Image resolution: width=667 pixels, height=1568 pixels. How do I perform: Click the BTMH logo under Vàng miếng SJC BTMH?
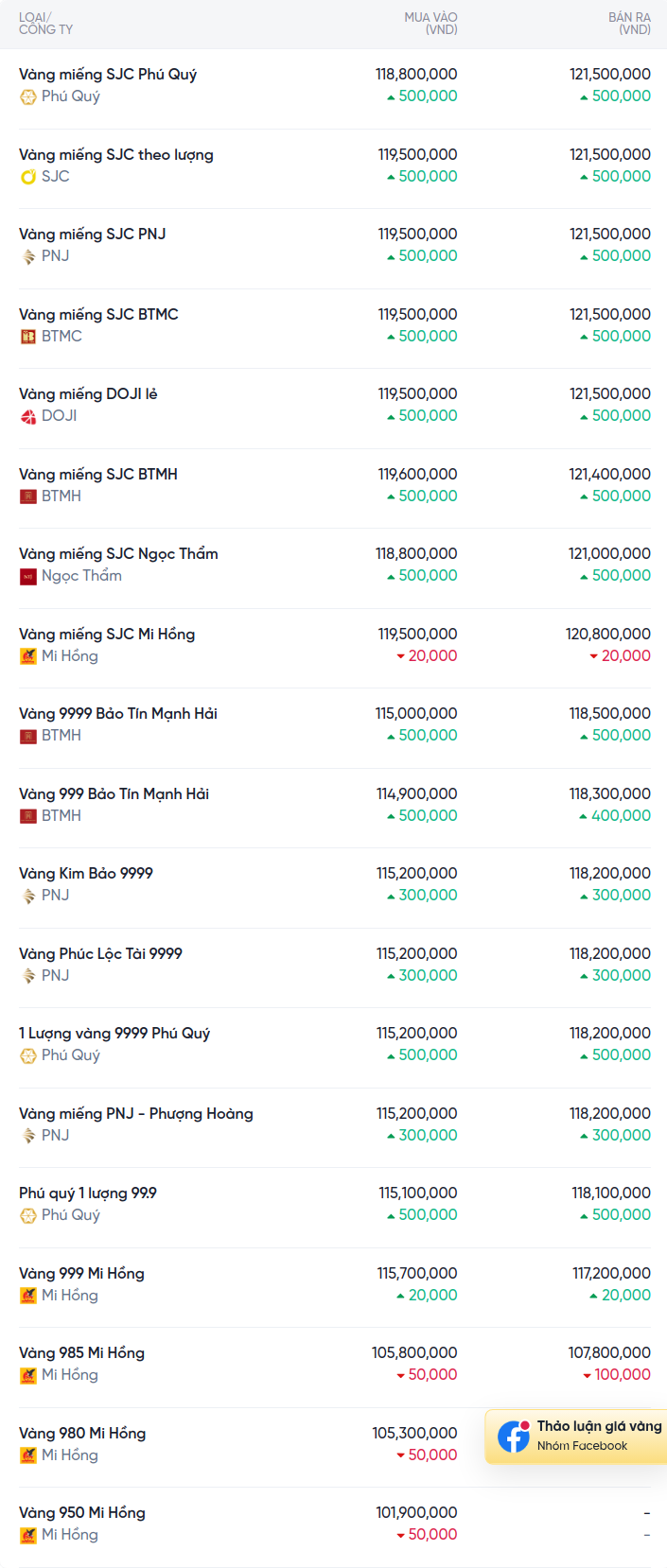(x=28, y=497)
